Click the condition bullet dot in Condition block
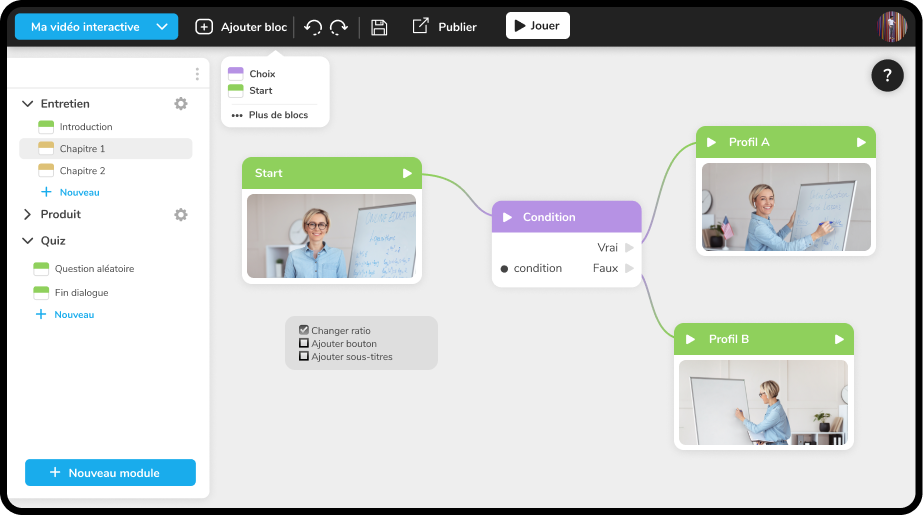Image resolution: width=923 pixels, height=515 pixels. pos(504,269)
